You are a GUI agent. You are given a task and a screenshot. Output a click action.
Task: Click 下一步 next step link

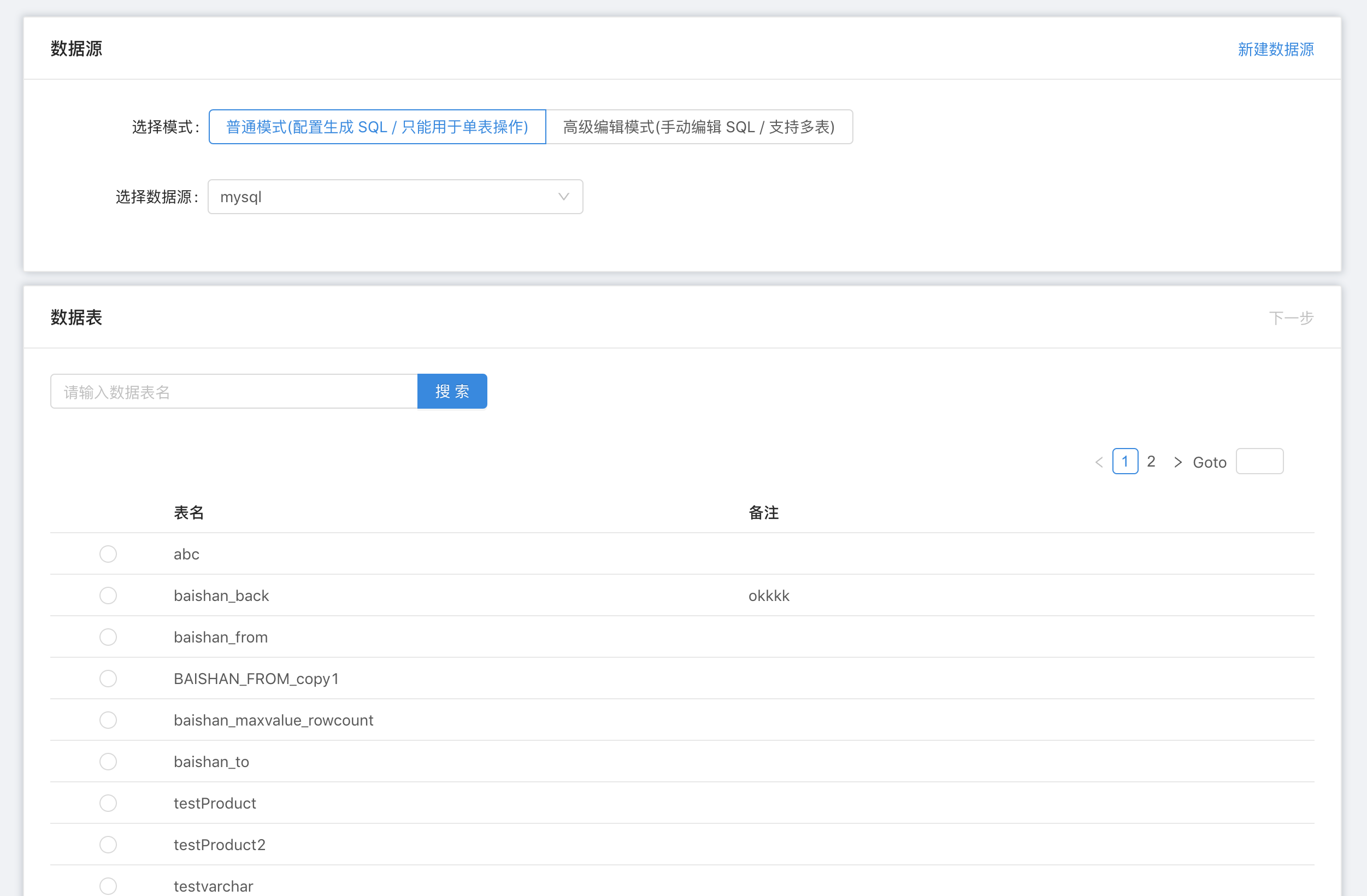1291,317
